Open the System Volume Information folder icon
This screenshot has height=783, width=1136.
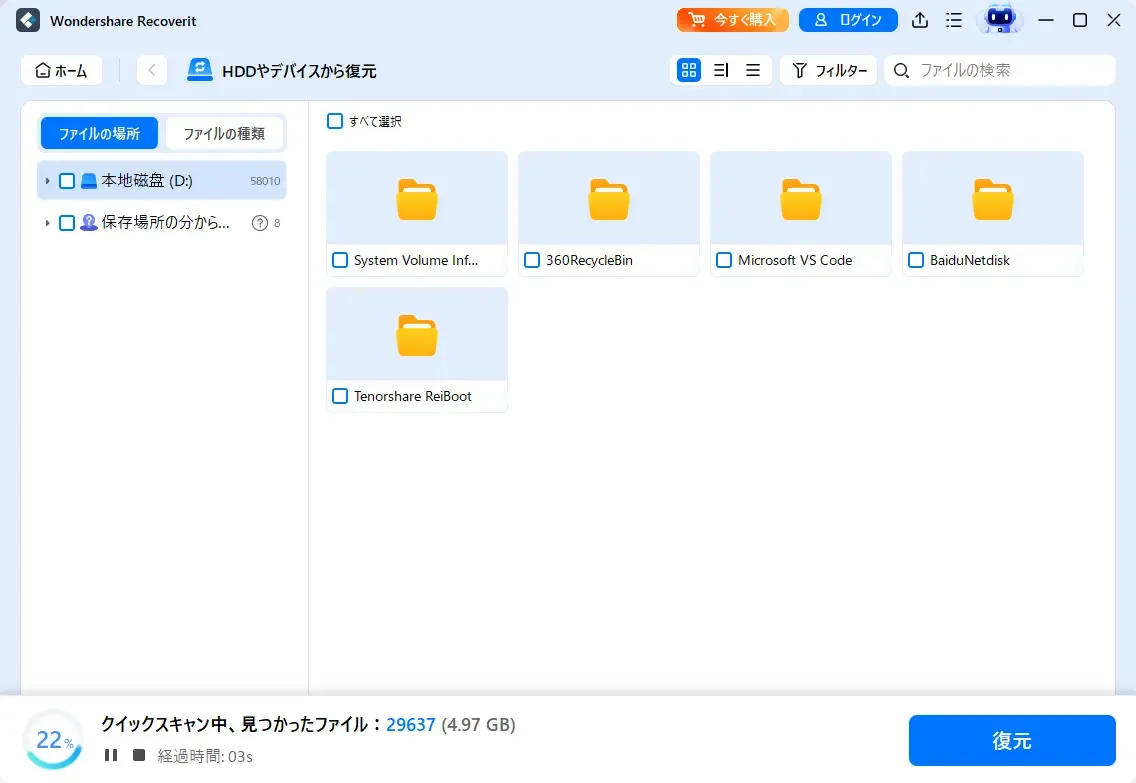(x=417, y=199)
